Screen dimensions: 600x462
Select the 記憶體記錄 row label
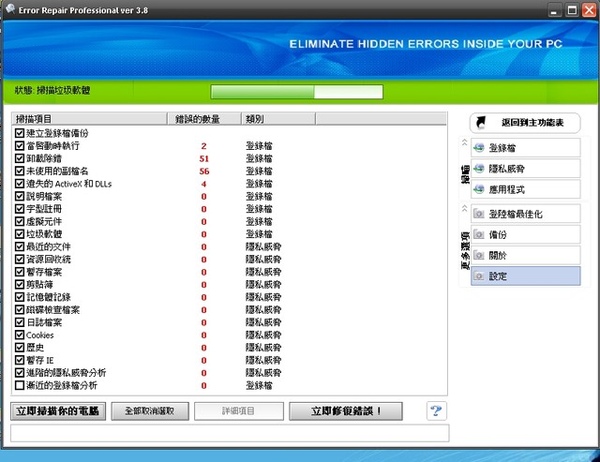coord(49,297)
